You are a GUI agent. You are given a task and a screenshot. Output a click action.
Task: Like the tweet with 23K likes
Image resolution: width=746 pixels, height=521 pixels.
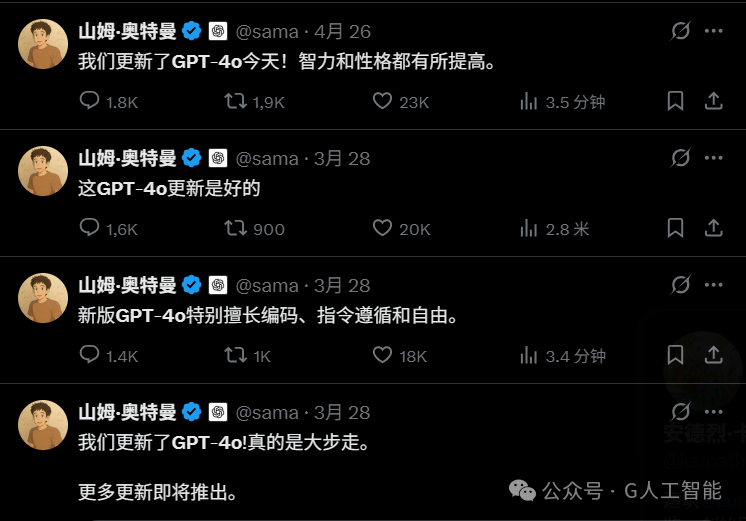[x=401, y=101]
